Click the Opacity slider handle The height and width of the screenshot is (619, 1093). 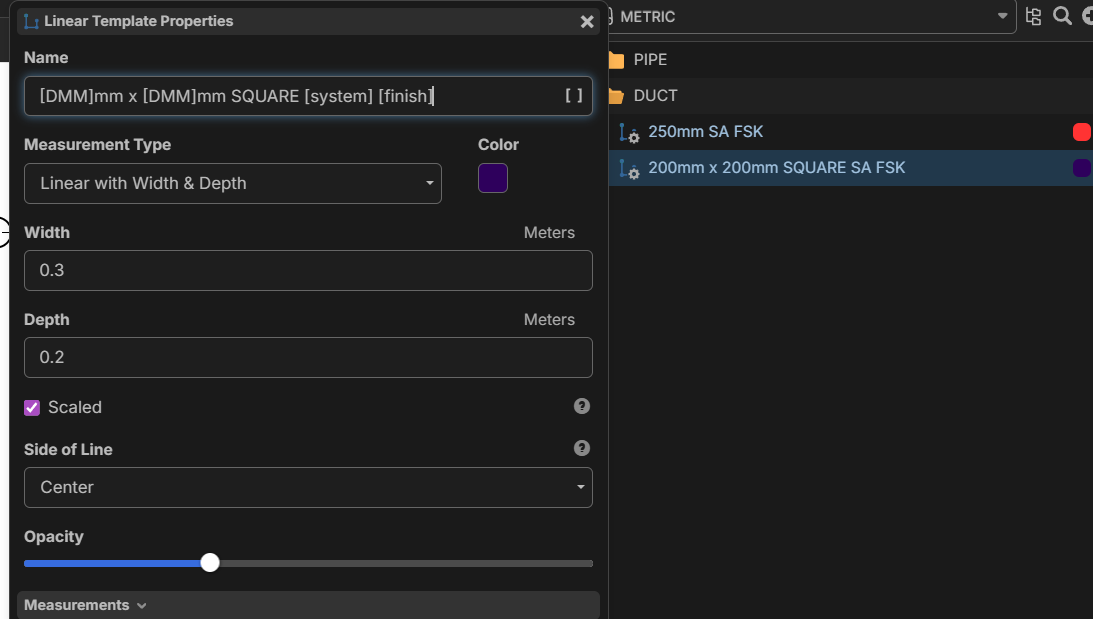pyautogui.click(x=210, y=563)
